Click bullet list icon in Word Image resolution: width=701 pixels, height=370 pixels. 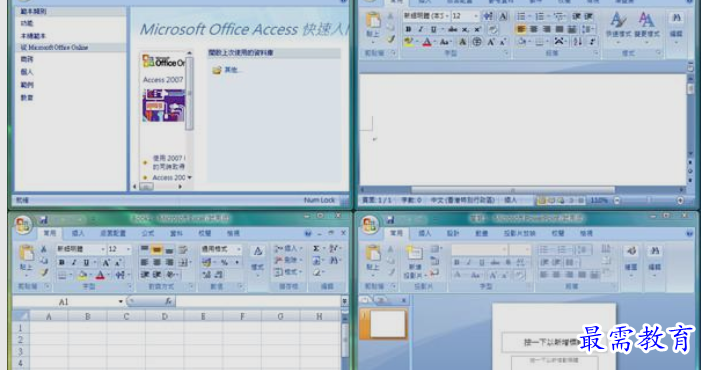(521, 17)
